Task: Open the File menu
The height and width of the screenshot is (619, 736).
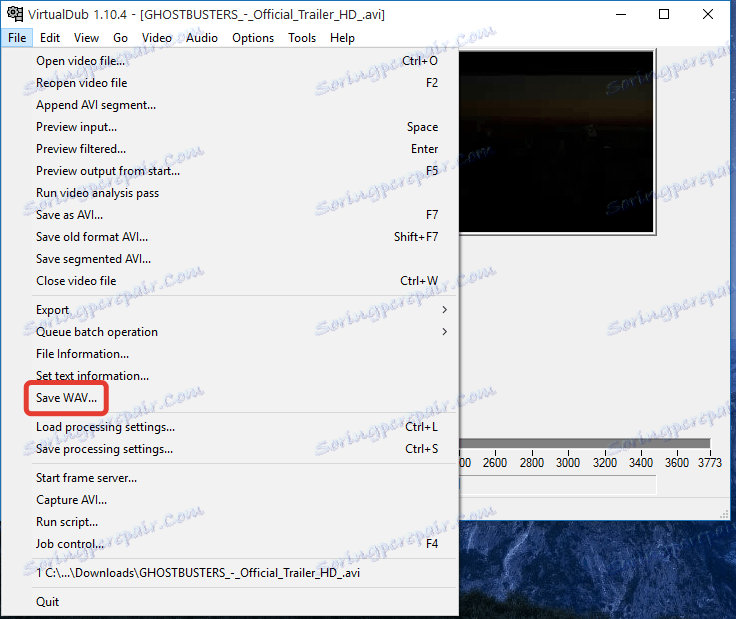Action: coord(17,38)
